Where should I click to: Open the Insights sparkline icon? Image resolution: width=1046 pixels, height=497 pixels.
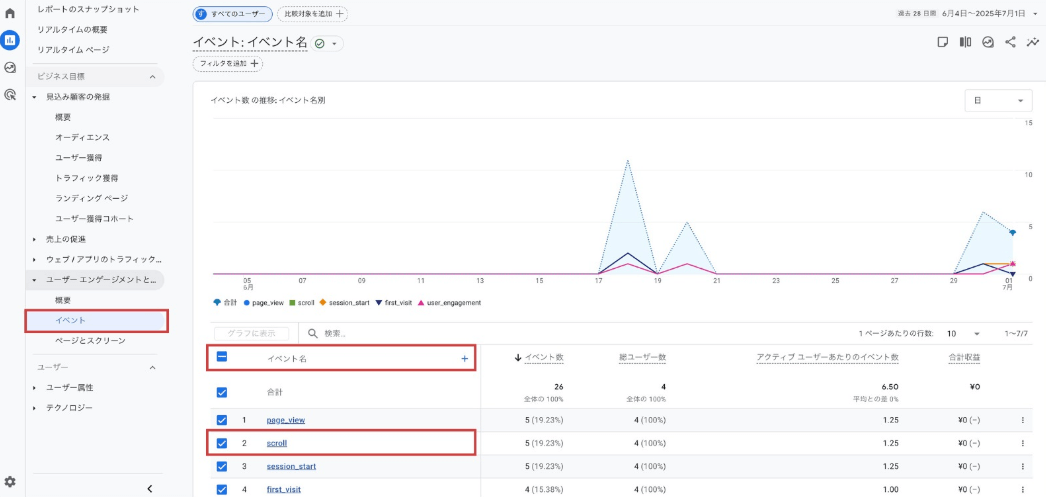point(1032,42)
